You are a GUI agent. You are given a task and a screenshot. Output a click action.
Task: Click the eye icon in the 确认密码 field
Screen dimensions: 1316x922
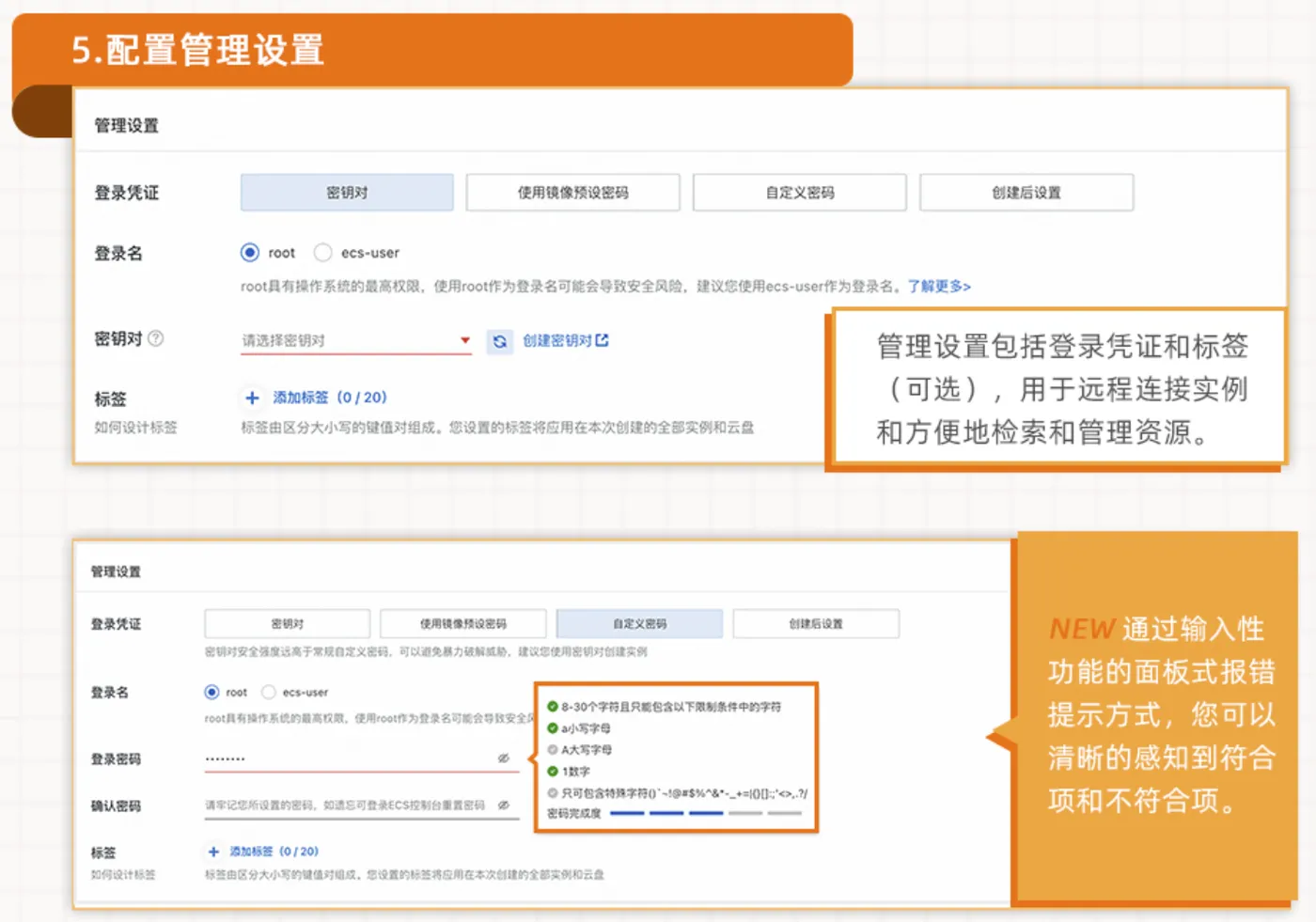(x=504, y=805)
